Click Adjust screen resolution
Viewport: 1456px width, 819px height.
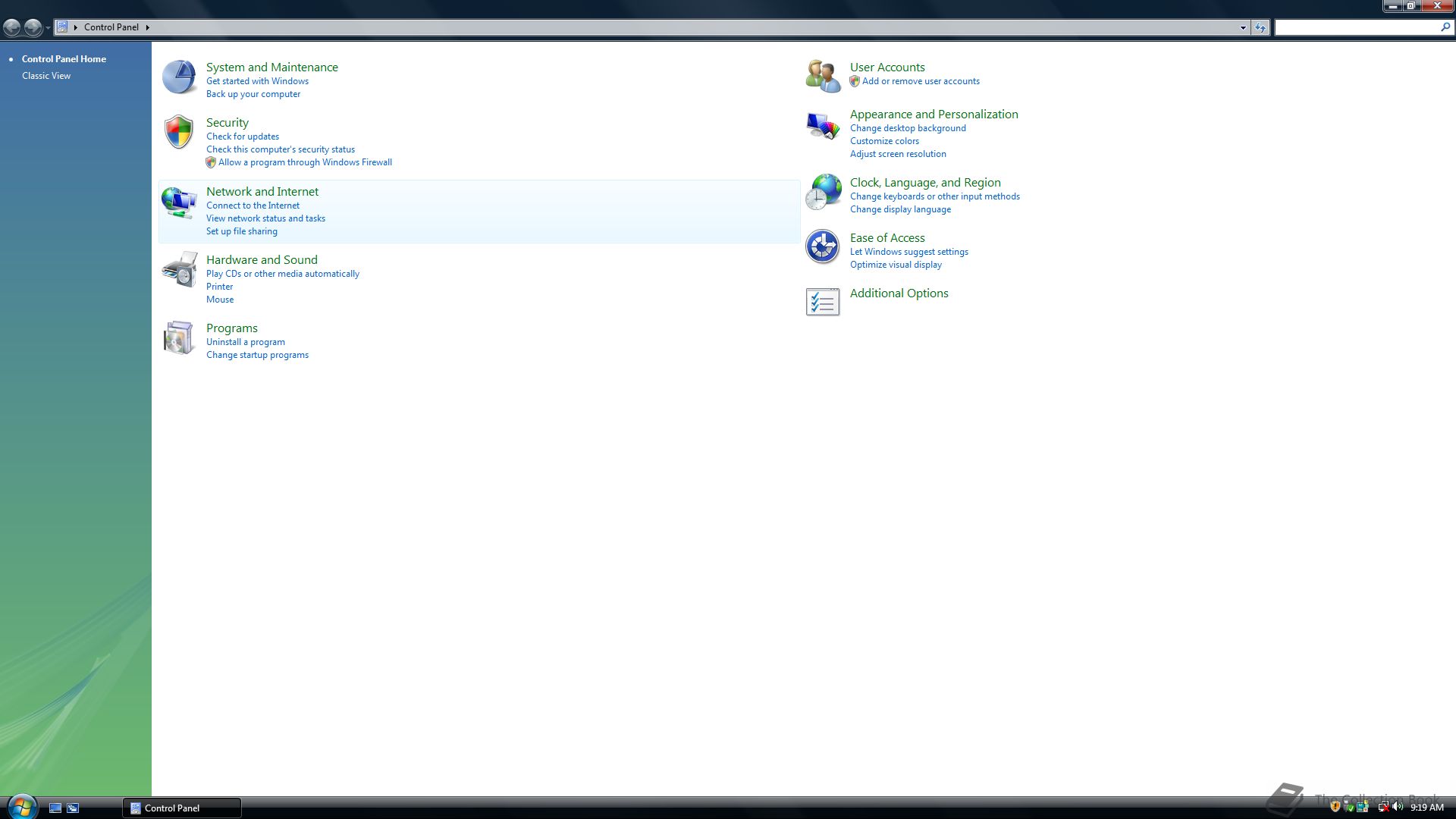tap(898, 154)
